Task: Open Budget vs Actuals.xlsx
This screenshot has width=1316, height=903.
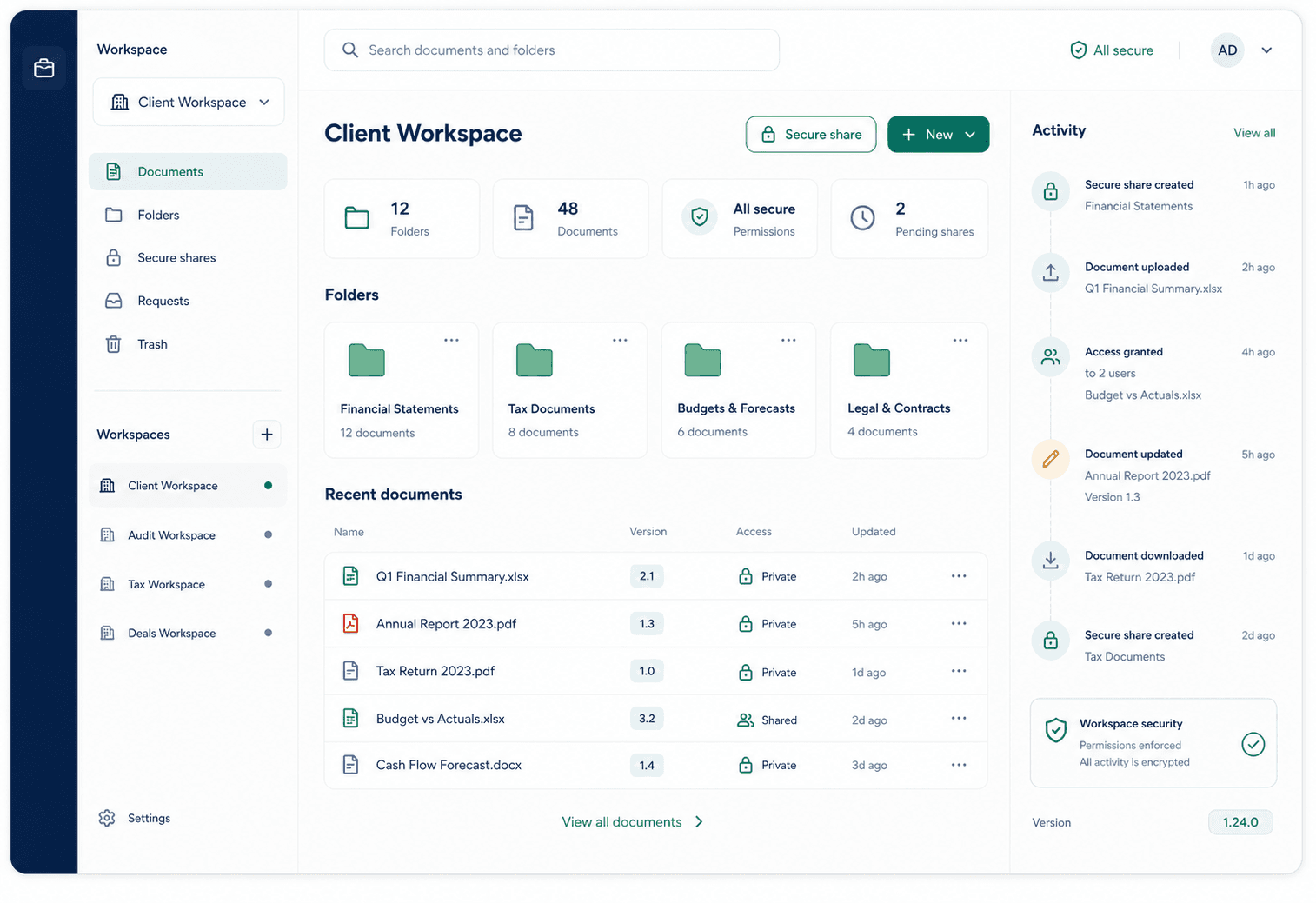Action: (440, 719)
